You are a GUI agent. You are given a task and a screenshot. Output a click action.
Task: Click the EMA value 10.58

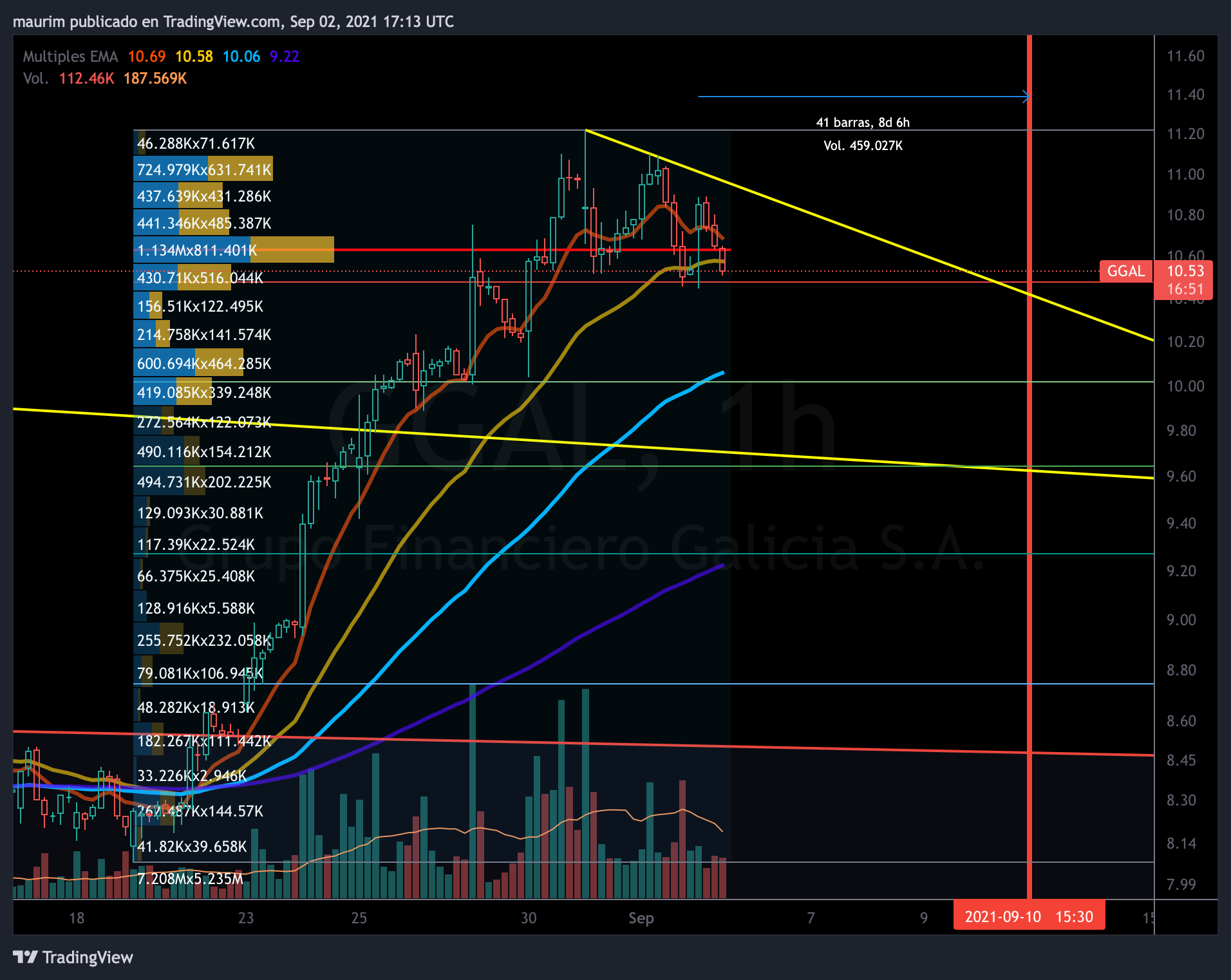point(194,57)
